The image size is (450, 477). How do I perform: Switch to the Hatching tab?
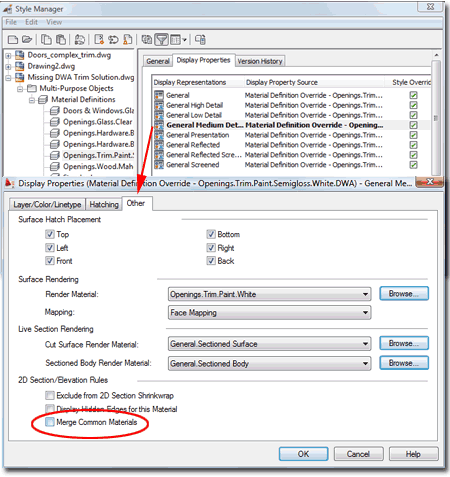pyautogui.click(x=104, y=204)
